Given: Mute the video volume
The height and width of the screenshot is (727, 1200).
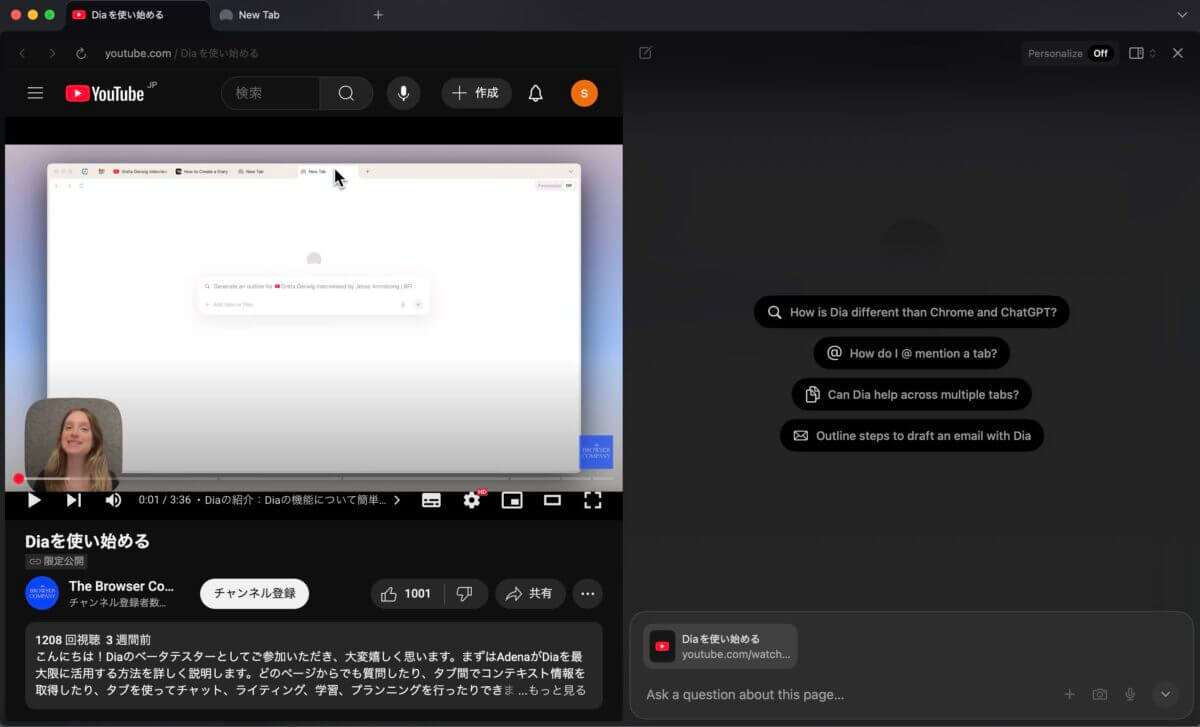Looking at the screenshot, I should (113, 500).
